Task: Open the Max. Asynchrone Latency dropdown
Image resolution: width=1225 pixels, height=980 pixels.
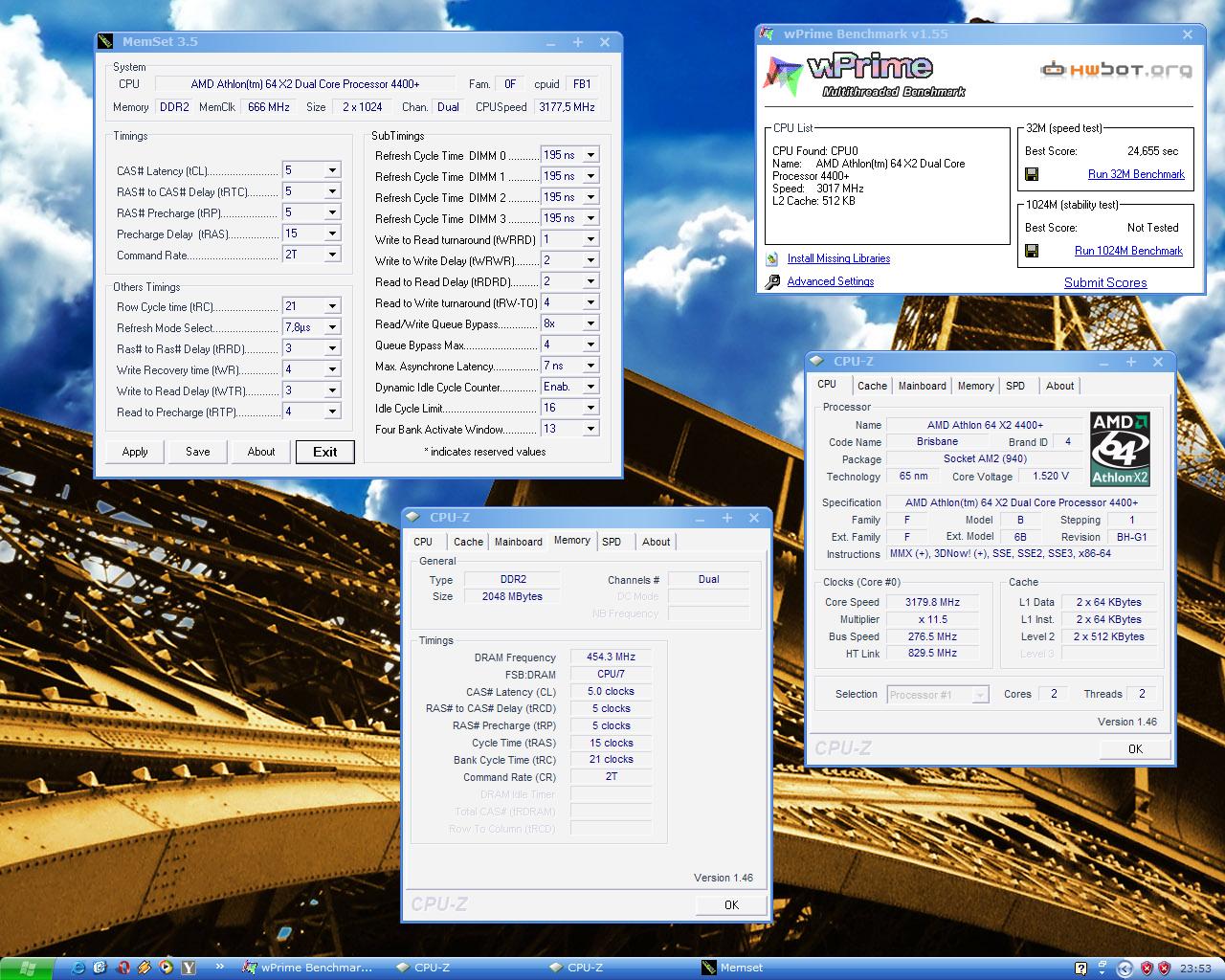Action: coord(590,366)
